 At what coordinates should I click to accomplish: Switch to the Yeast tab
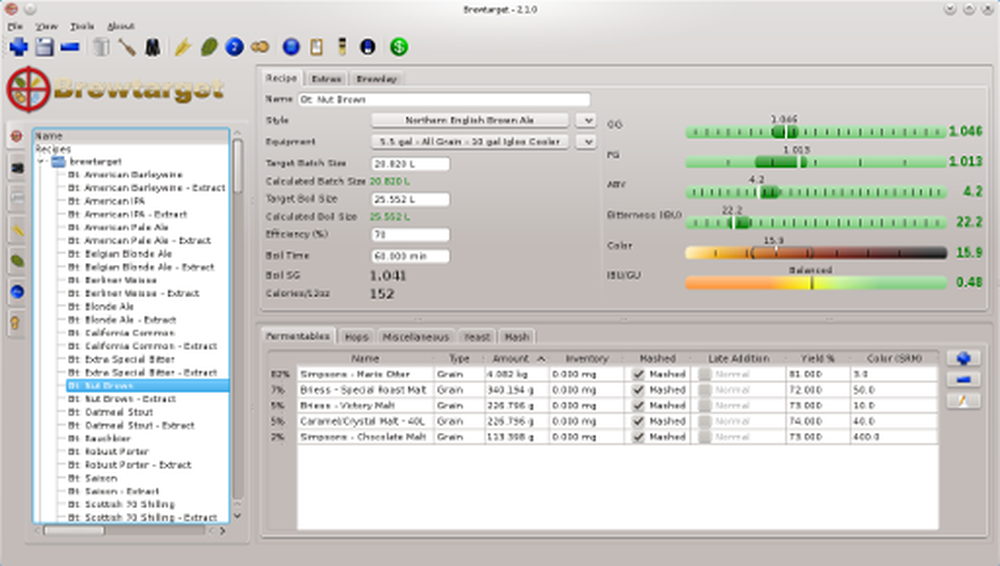pyautogui.click(x=477, y=337)
